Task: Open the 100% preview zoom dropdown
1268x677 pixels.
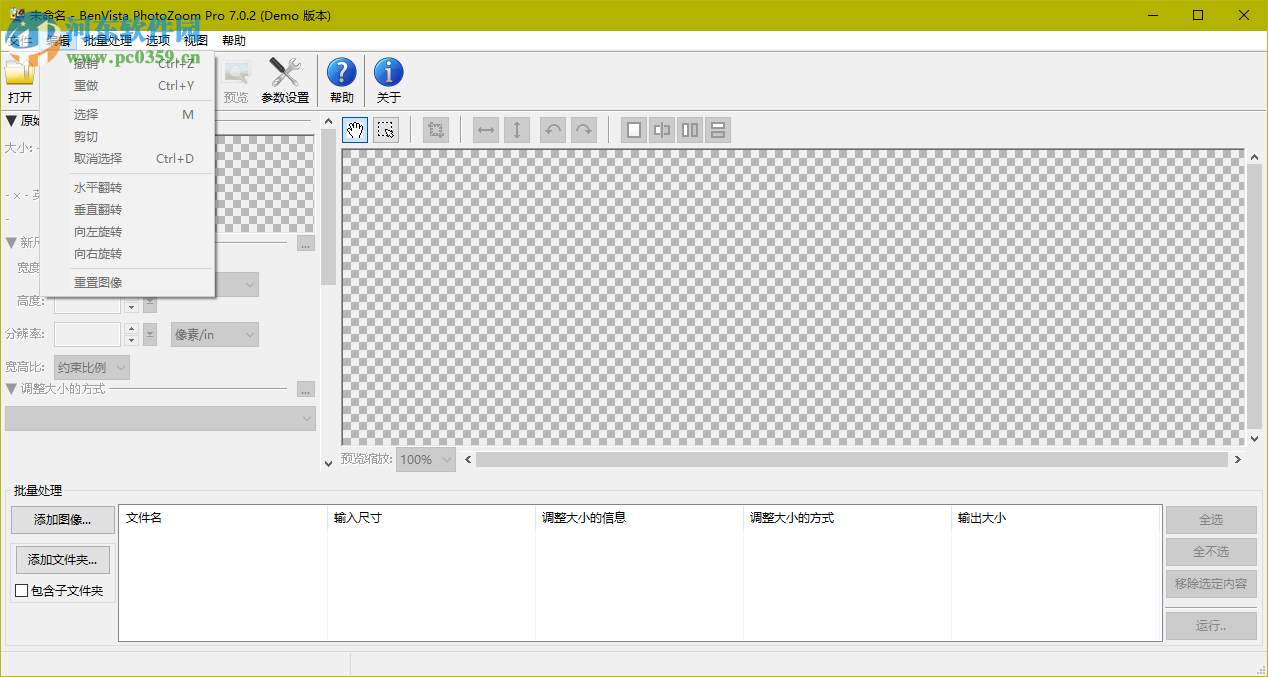Action: (x=425, y=459)
